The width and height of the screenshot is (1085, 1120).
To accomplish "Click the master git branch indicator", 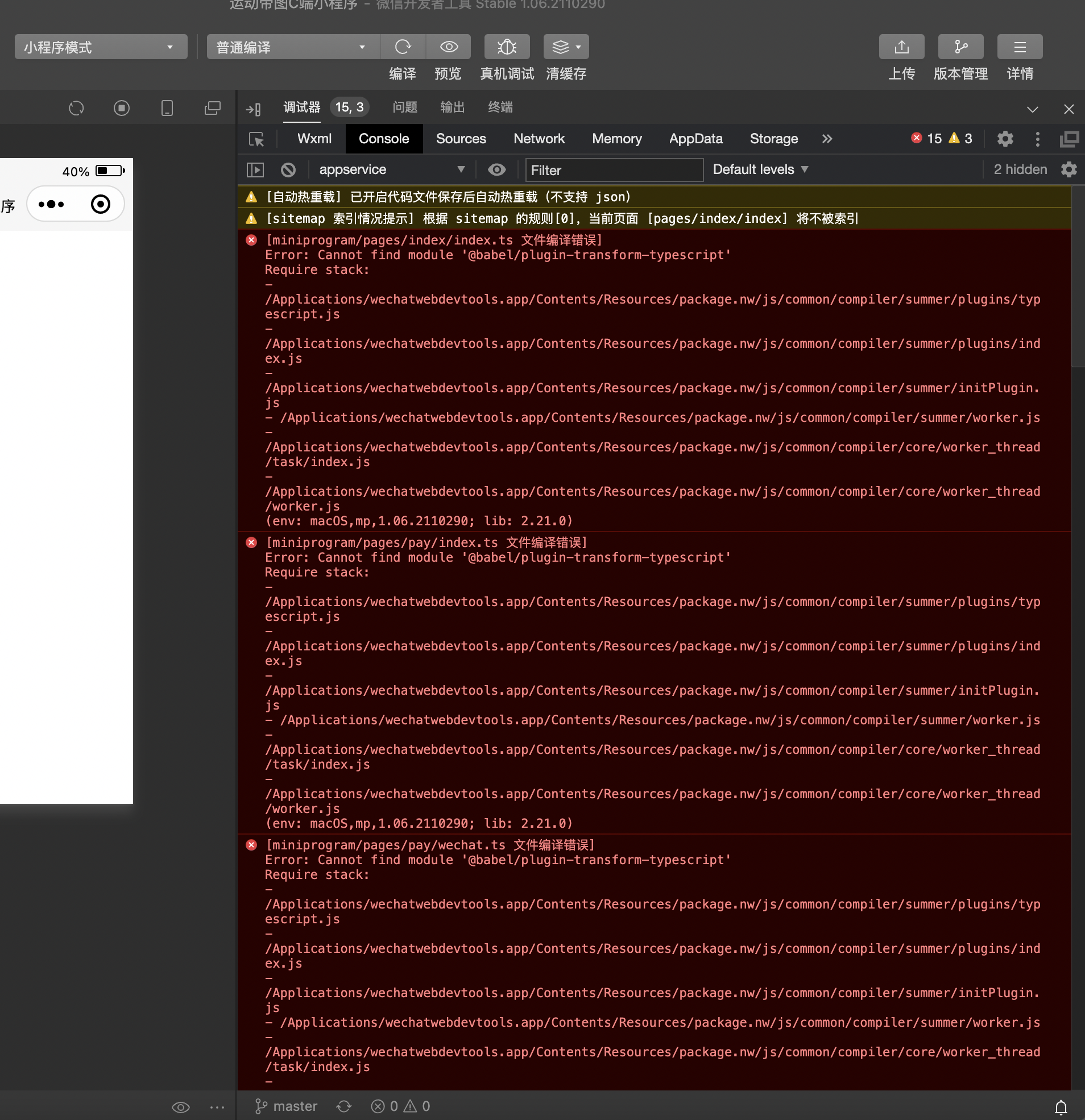I will tap(286, 1106).
